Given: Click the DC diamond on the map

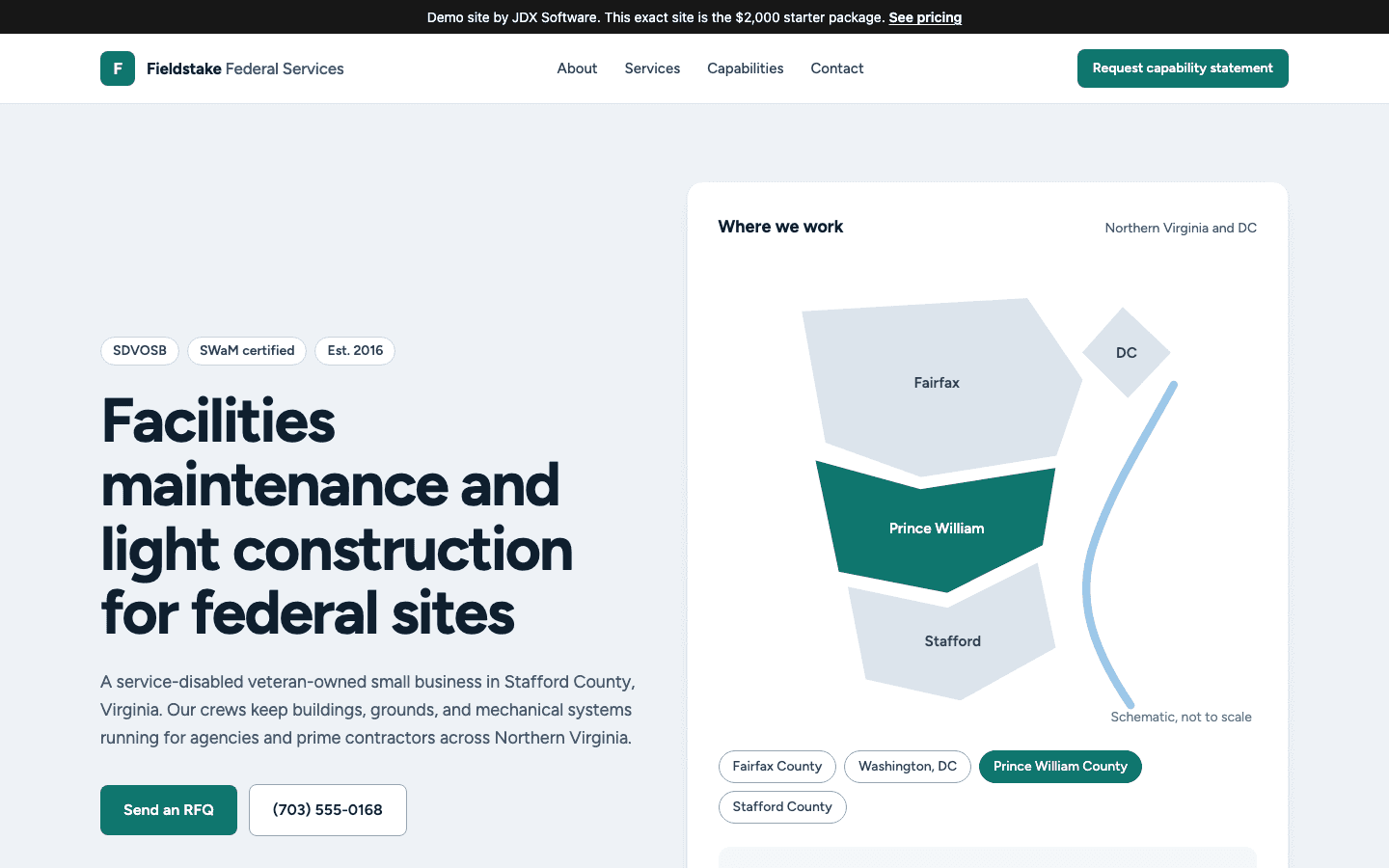Looking at the screenshot, I should (1127, 352).
